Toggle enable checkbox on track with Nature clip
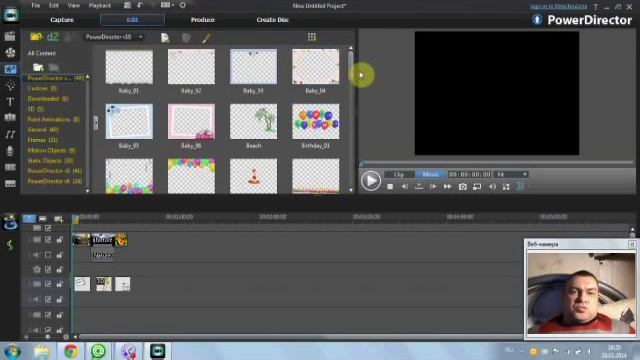Screen dimensions: 640x360 [48, 240]
